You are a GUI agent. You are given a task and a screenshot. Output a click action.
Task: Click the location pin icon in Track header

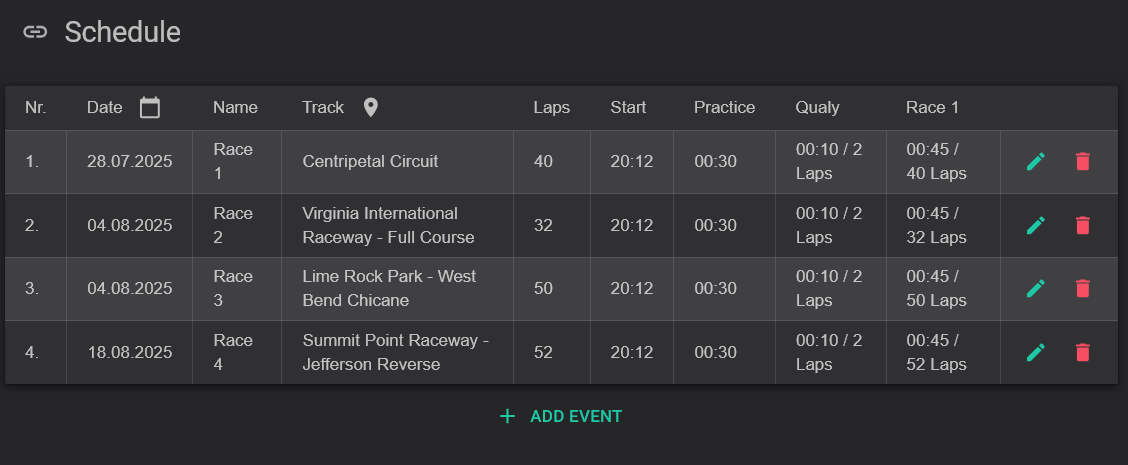tap(370, 107)
